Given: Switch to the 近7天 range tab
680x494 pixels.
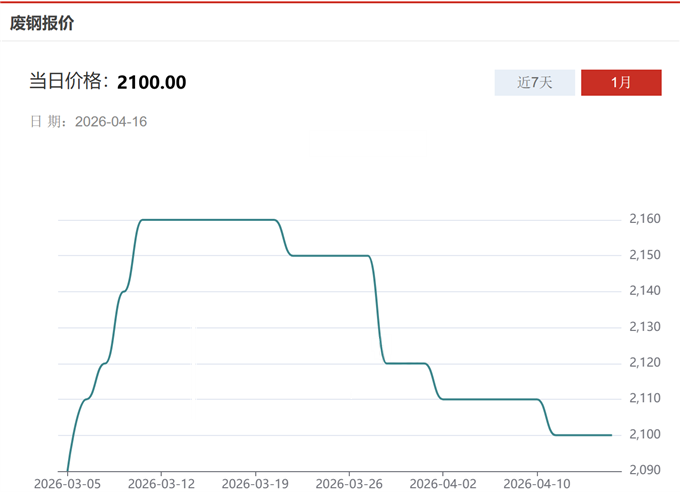Looking at the screenshot, I should tap(535, 83).
